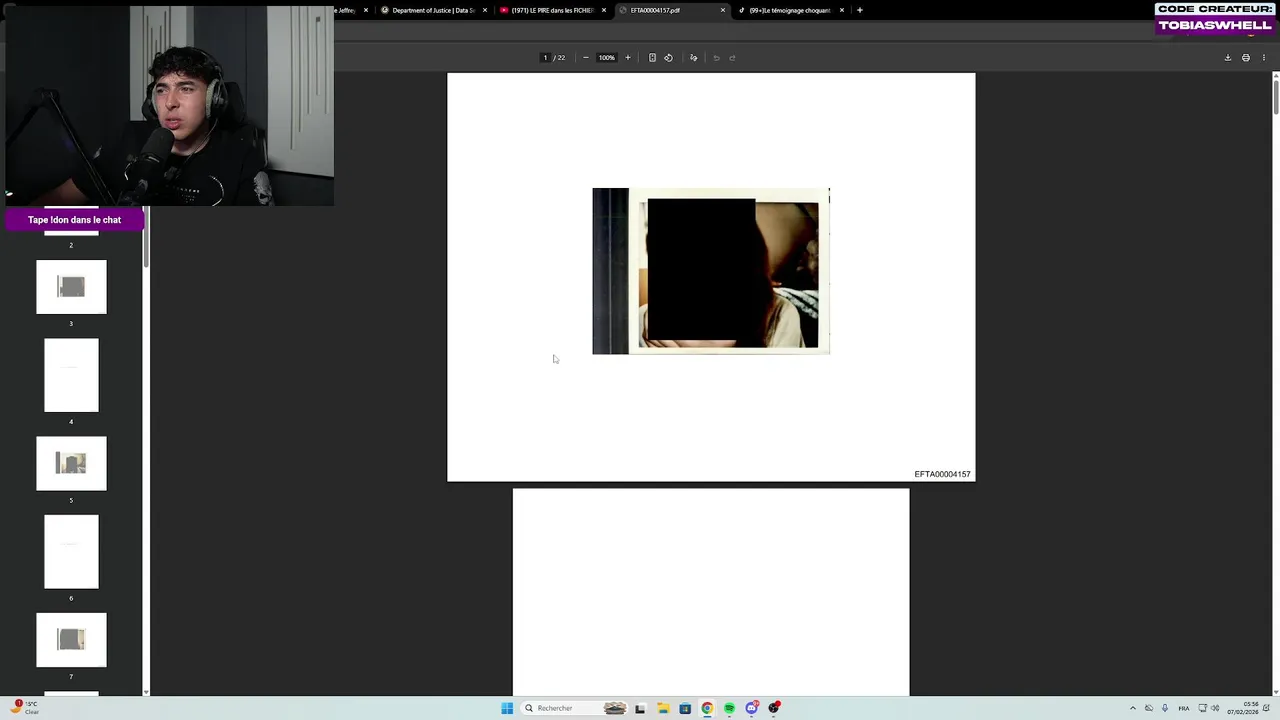Zoom out the PDF with minus button
The width and height of the screenshot is (1280, 720).
pyautogui.click(x=586, y=57)
